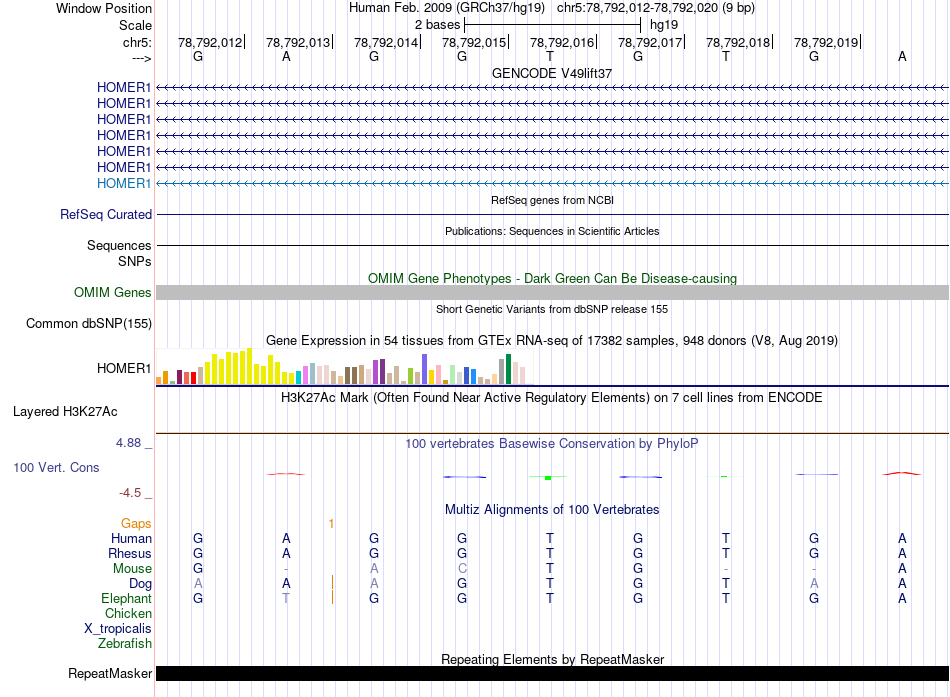The width and height of the screenshot is (950, 697).
Task: Click the Zebrafish species label
Action: pos(125,643)
